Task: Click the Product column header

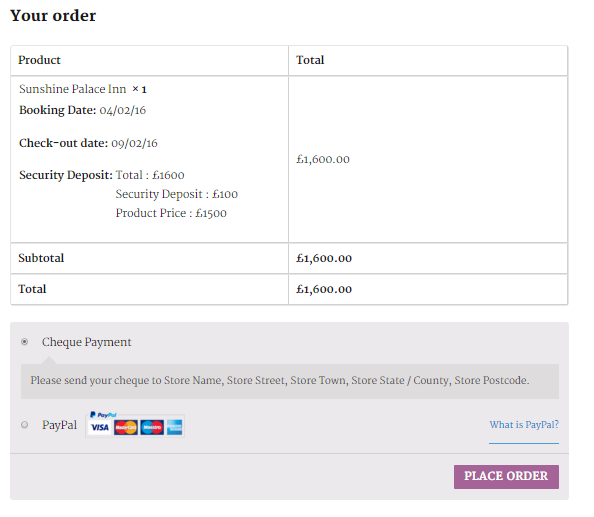Action: (x=39, y=60)
